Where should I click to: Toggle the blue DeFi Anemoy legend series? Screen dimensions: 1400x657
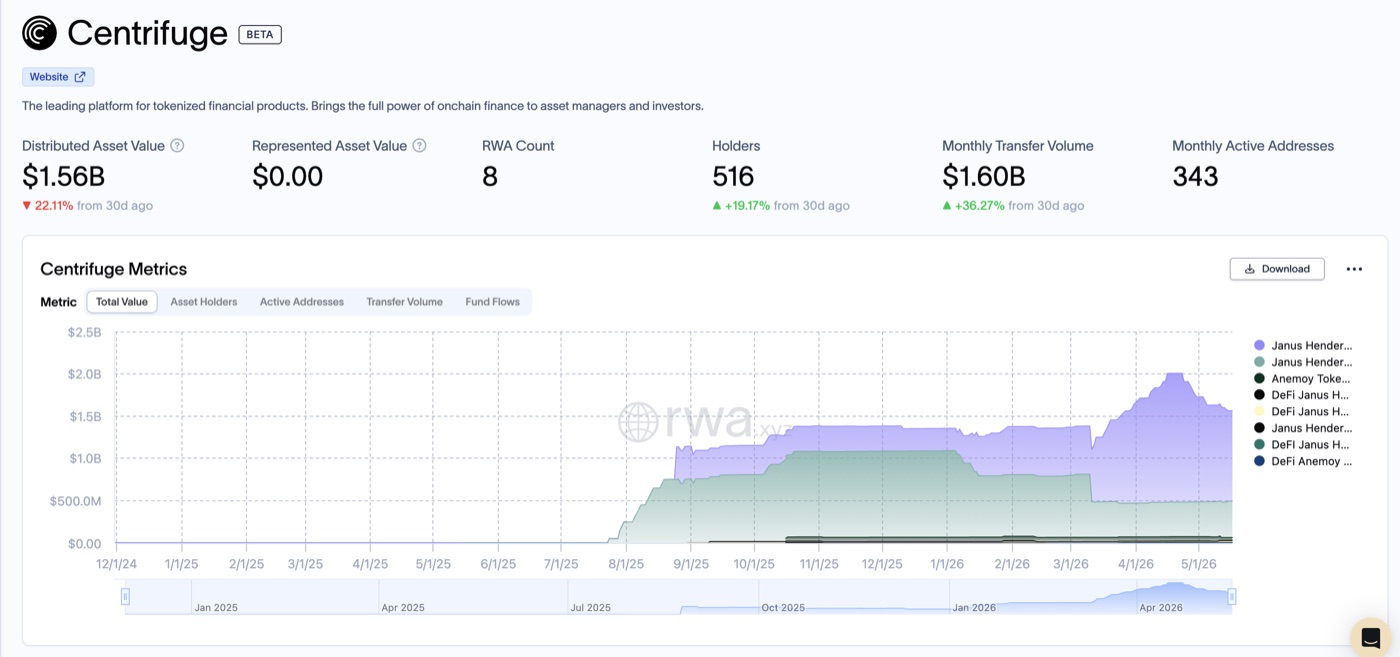(x=1303, y=461)
